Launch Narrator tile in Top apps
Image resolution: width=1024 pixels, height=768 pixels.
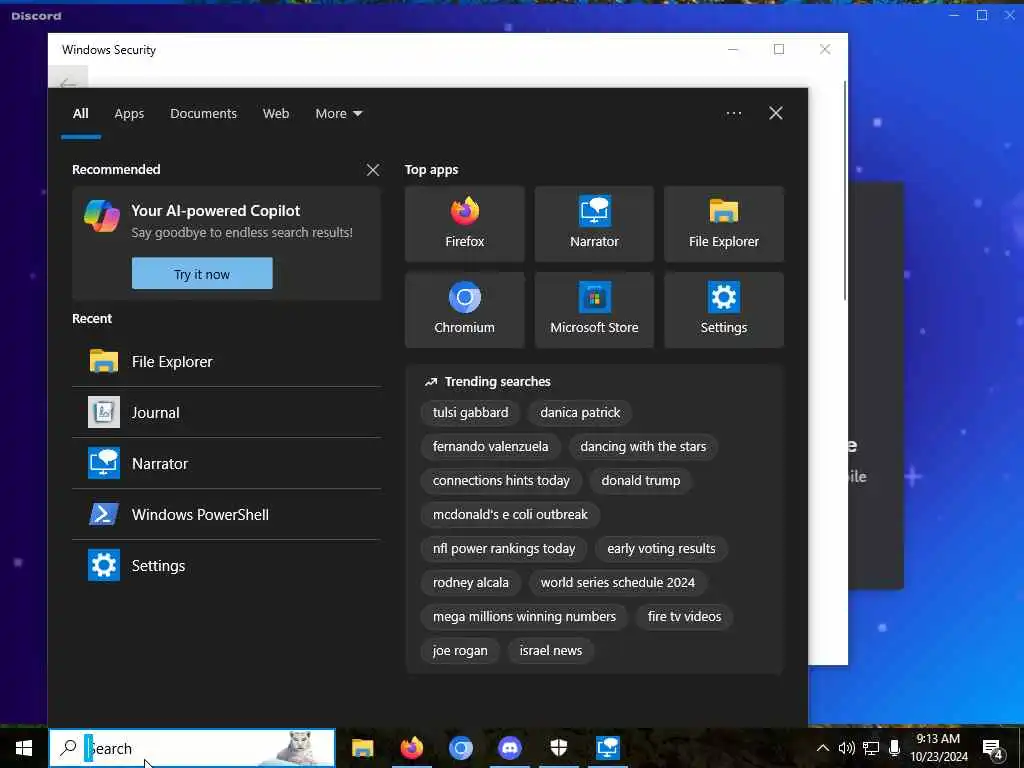(x=594, y=224)
